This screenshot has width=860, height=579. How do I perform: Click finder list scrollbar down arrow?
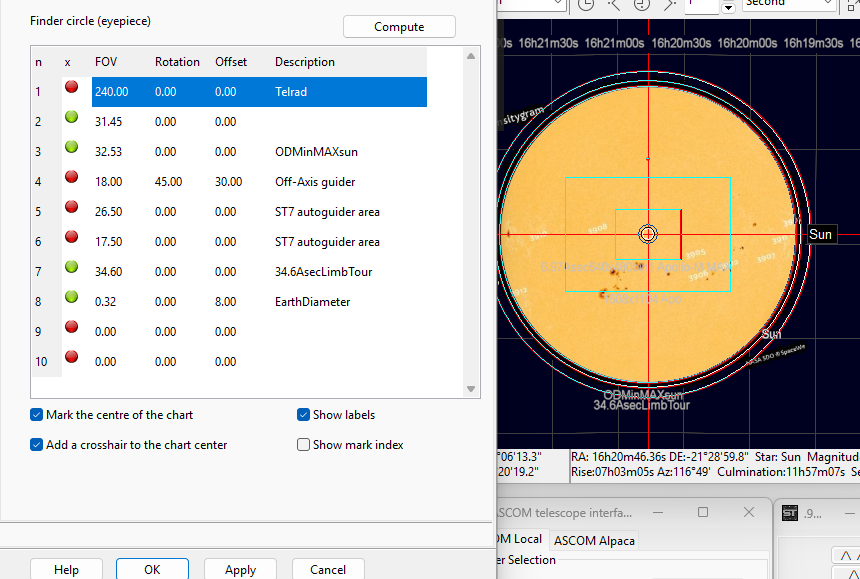click(471, 389)
